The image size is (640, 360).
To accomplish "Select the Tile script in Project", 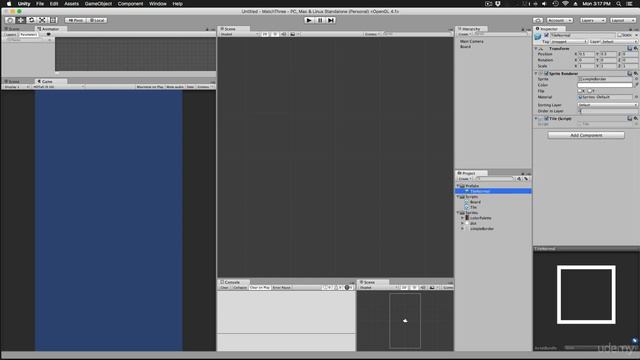I will (473, 207).
